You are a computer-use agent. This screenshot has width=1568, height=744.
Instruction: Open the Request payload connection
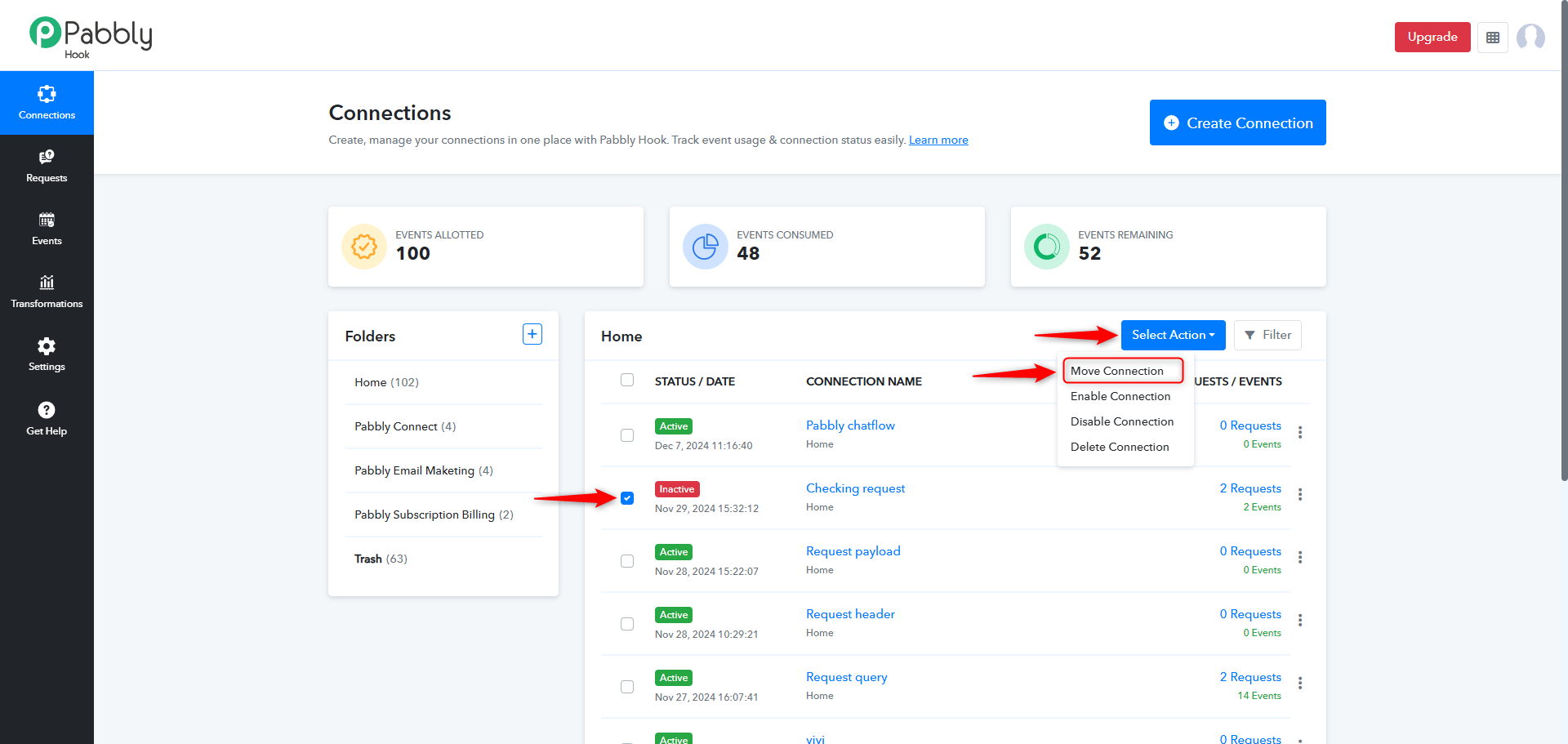tap(853, 551)
